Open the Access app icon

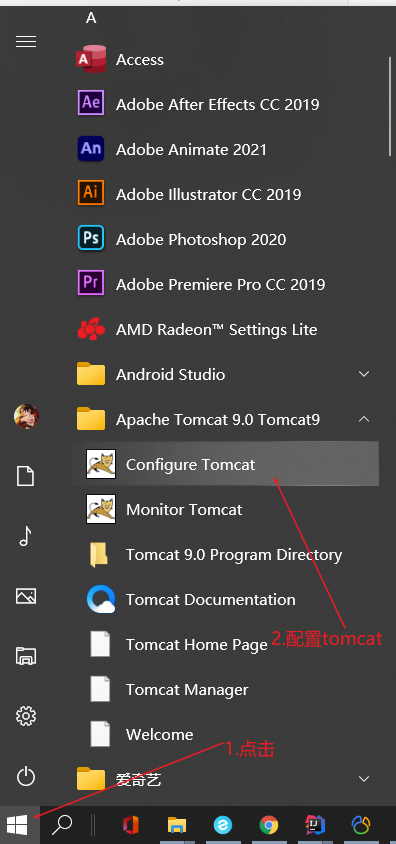click(x=91, y=59)
